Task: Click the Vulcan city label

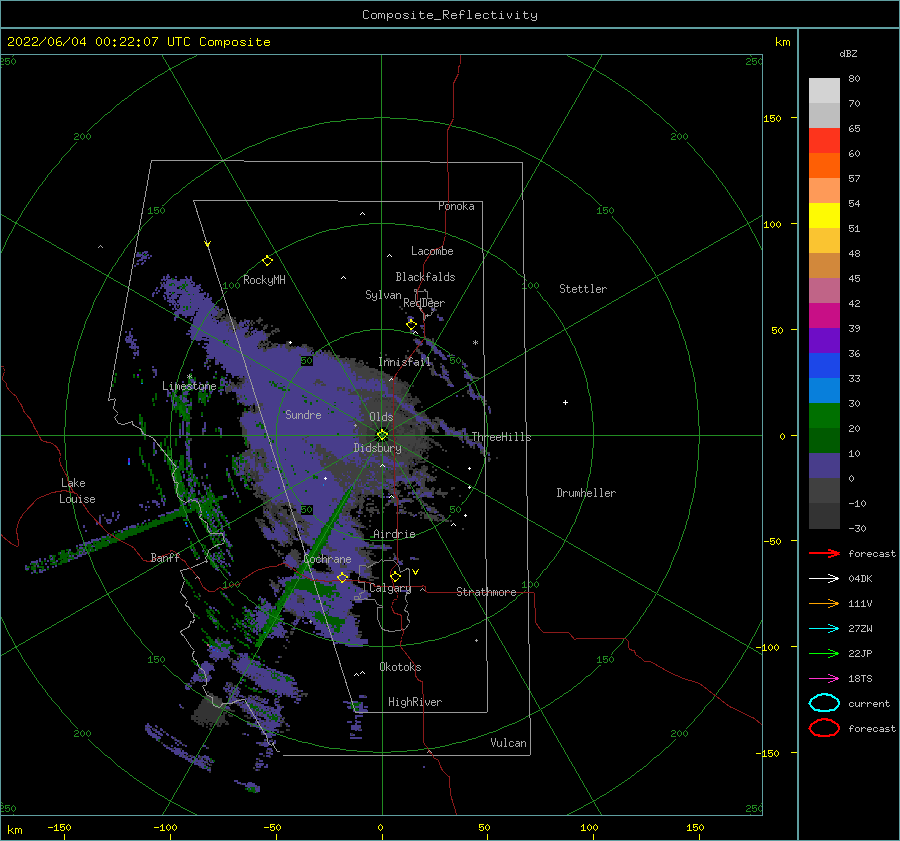Action: 509,743
